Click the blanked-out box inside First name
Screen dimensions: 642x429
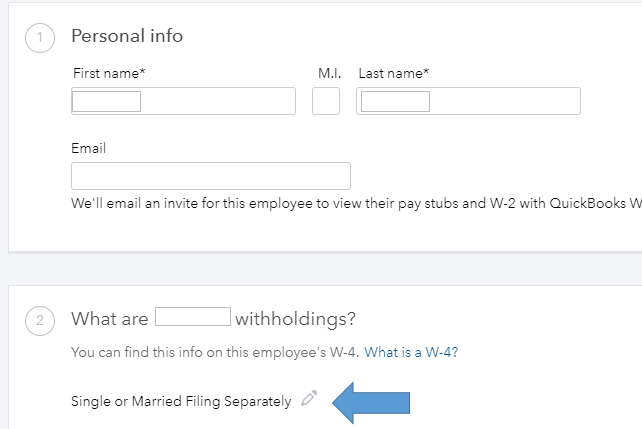[107, 101]
